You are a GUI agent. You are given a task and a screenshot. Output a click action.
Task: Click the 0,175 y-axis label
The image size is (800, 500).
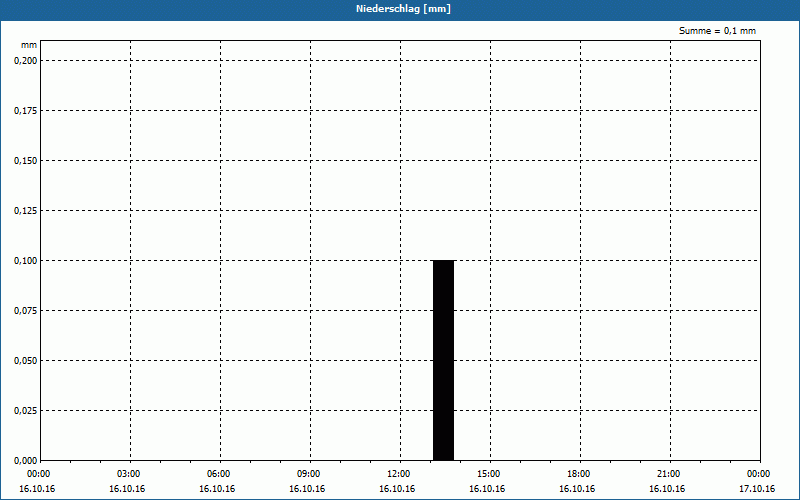click(26, 111)
